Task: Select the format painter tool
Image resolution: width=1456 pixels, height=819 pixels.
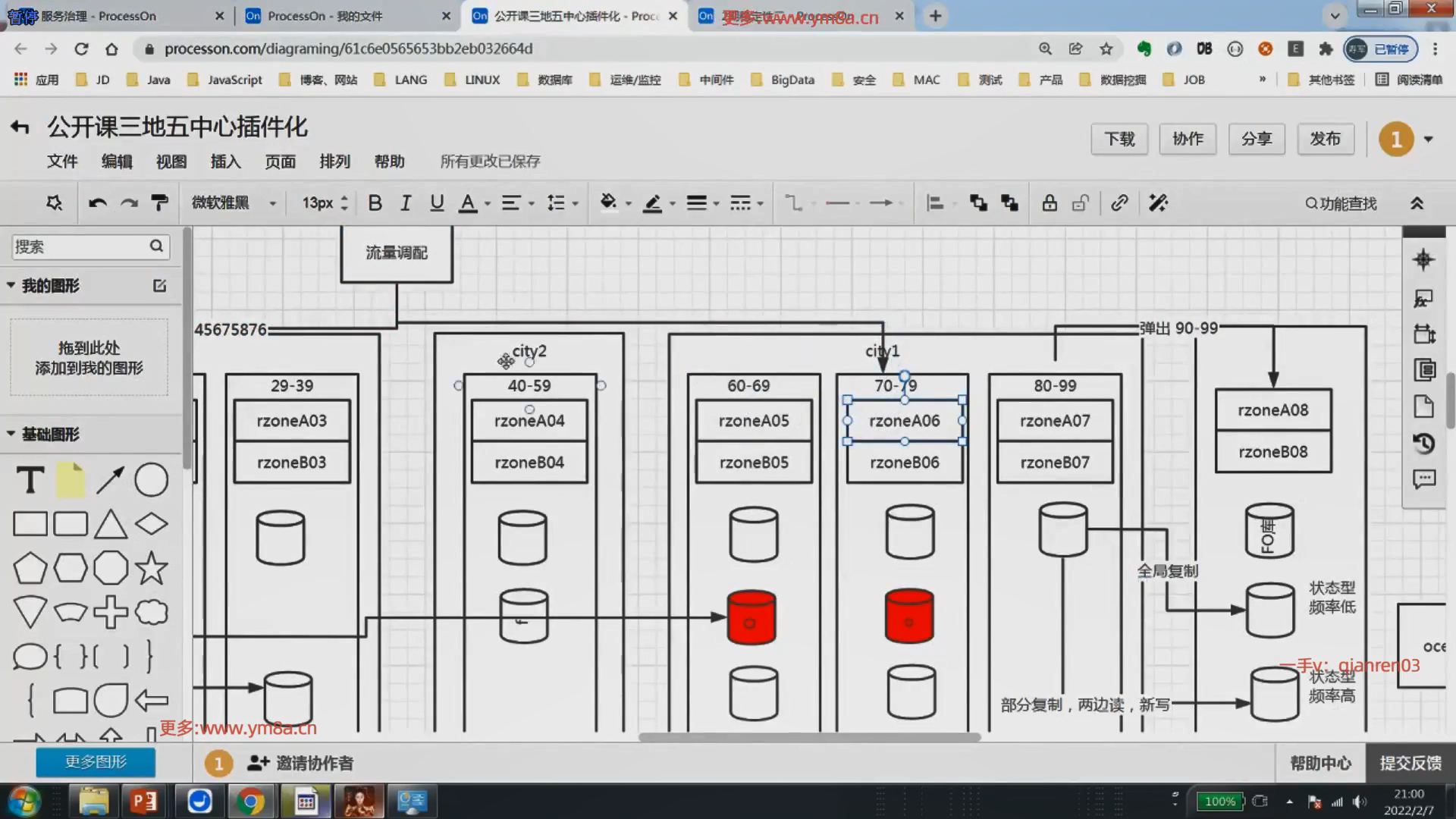Action: point(159,203)
